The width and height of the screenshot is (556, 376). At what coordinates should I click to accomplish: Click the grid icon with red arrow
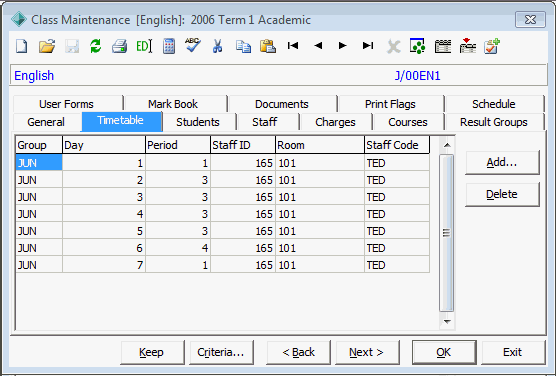pyautogui.click(x=468, y=45)
